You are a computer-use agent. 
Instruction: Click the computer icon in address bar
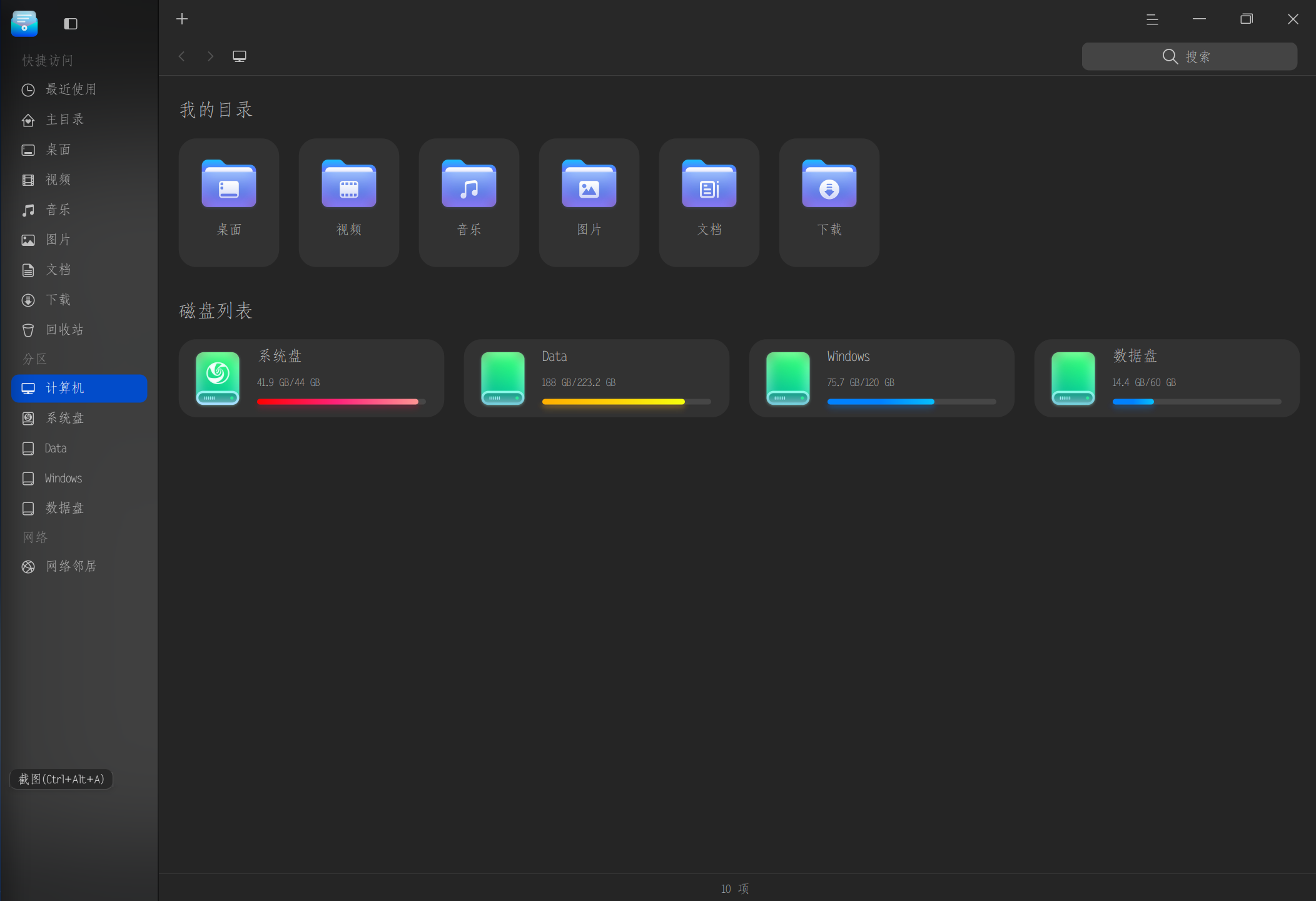click(x=240, y=56)
